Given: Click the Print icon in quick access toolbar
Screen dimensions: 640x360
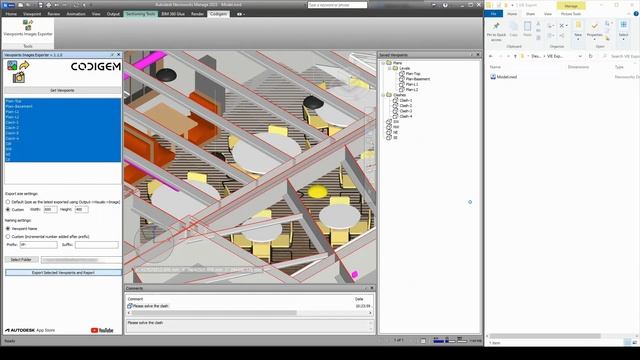Looking at the screenshot, I should tap(49, 5).
